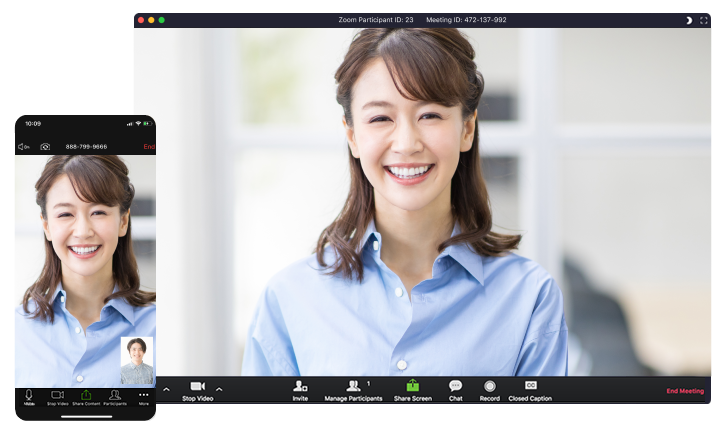724x436 pixels.
Task: Expand audio options arrow at toolbar left
Action: pyautogui.click(x=166, y=388)
